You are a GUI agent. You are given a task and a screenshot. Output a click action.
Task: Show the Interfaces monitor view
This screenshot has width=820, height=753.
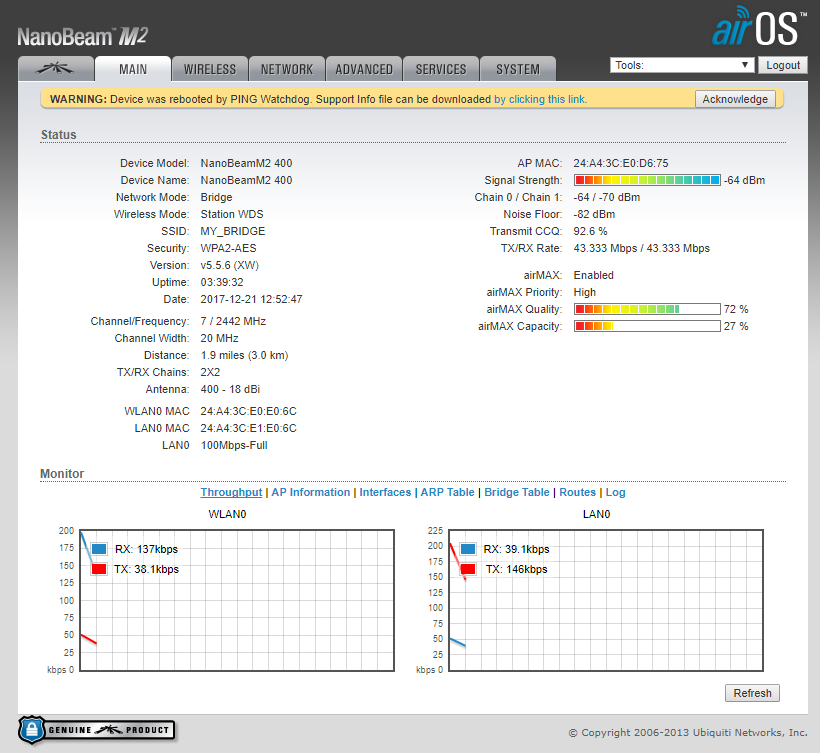tap(385, 492)
